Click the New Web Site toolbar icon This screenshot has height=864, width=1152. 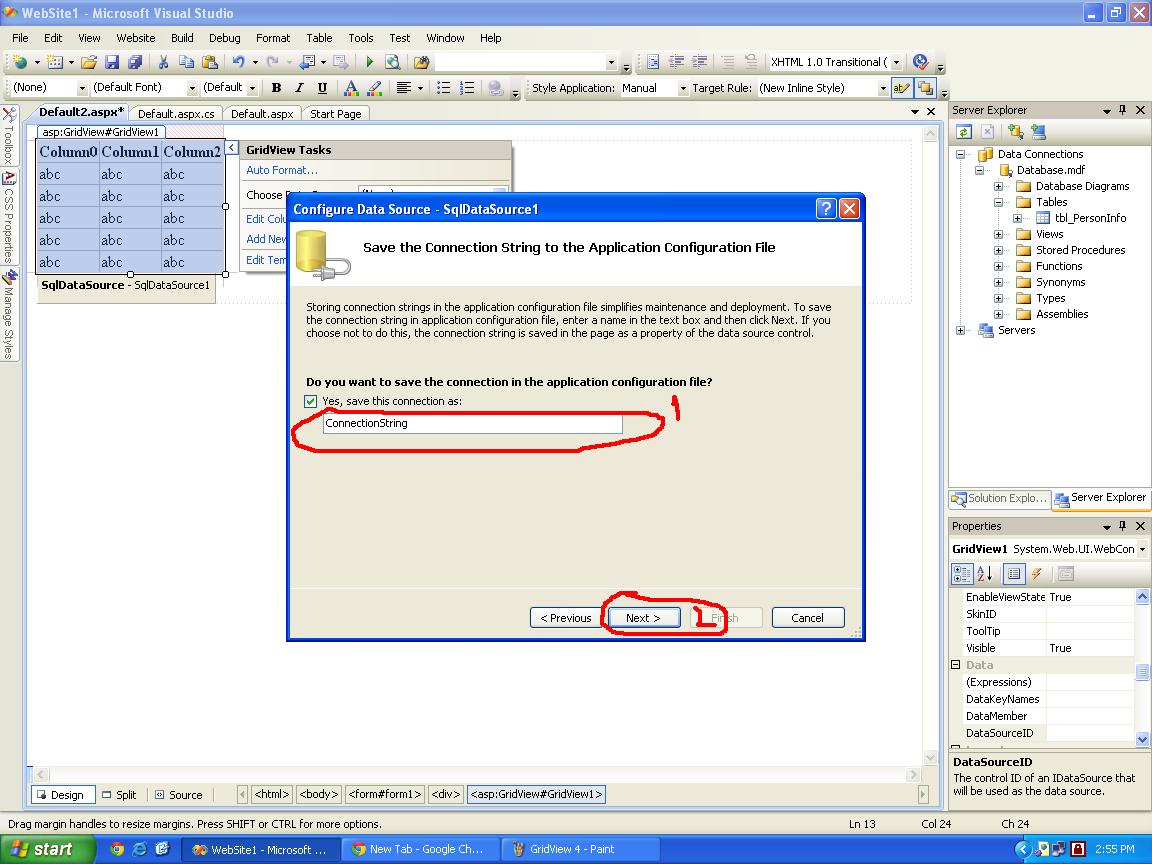tap(20, 62)
